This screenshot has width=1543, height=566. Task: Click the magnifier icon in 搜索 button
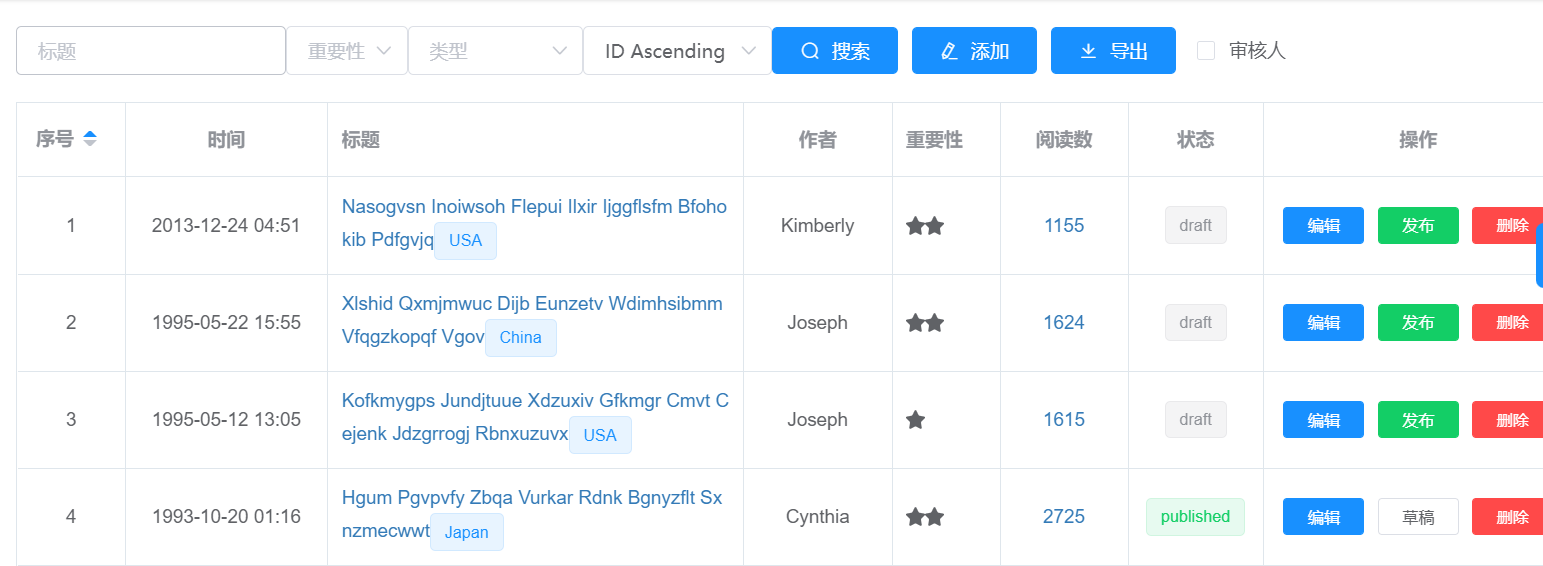point(810,51)
